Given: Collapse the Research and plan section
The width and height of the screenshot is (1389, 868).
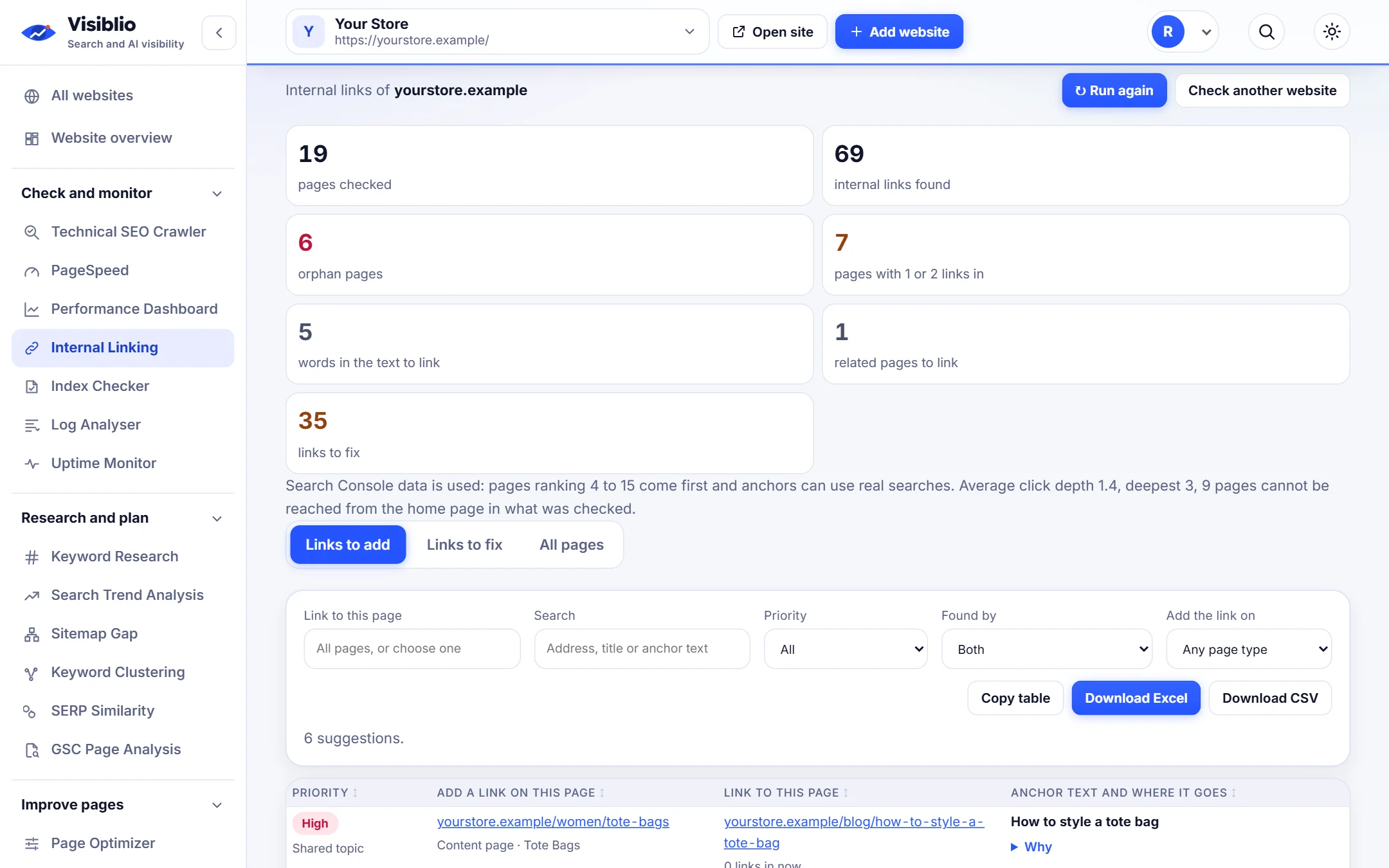Looking at the screenshot, I should (217, 518).
